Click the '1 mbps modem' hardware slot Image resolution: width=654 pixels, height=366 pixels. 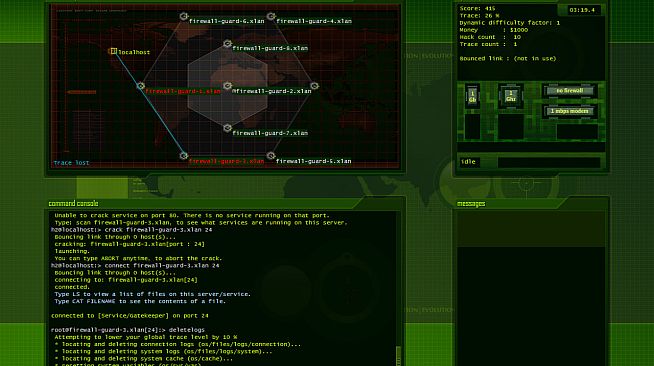[x=569, y=111]
